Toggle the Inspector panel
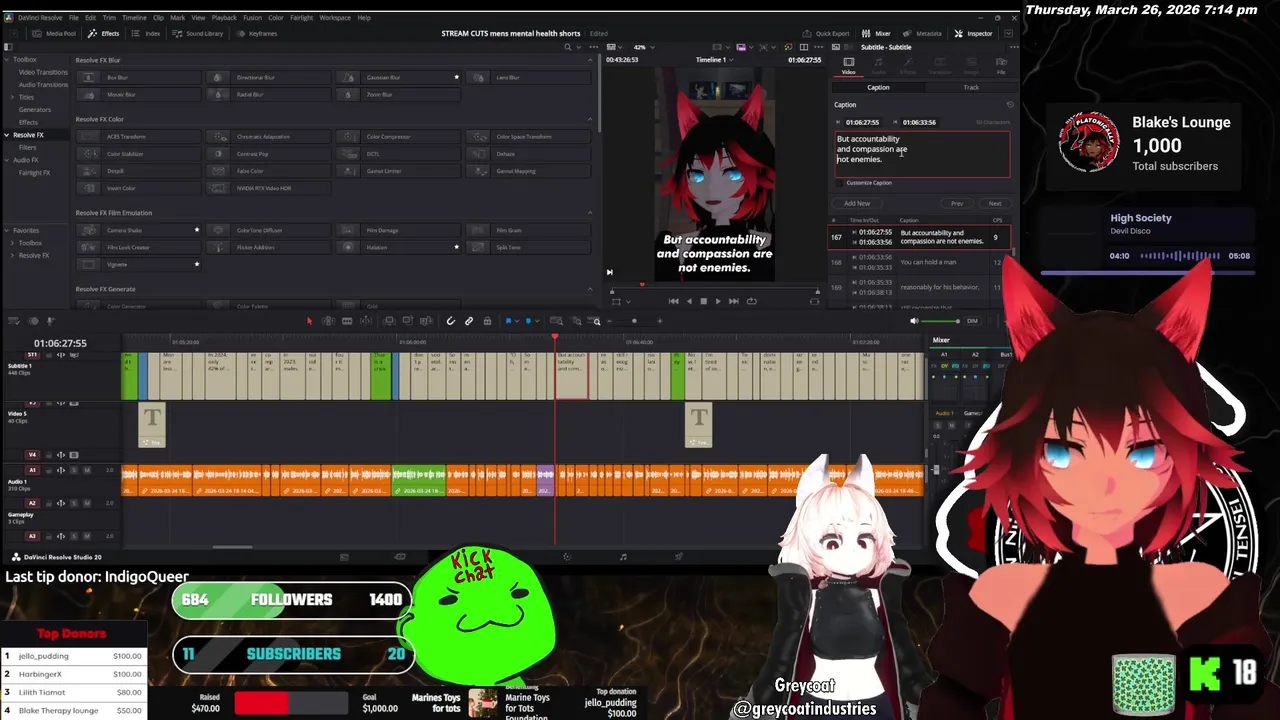This screenshot has height=720, width=1280. click(973, 33)
